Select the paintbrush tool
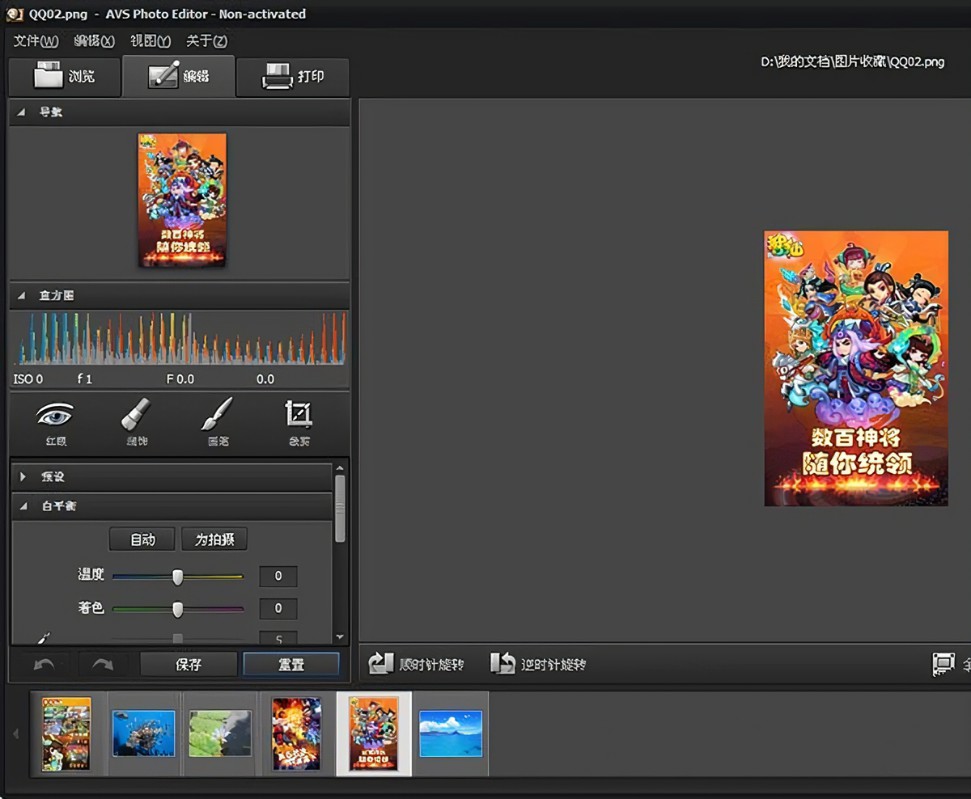 pos(217,423)
